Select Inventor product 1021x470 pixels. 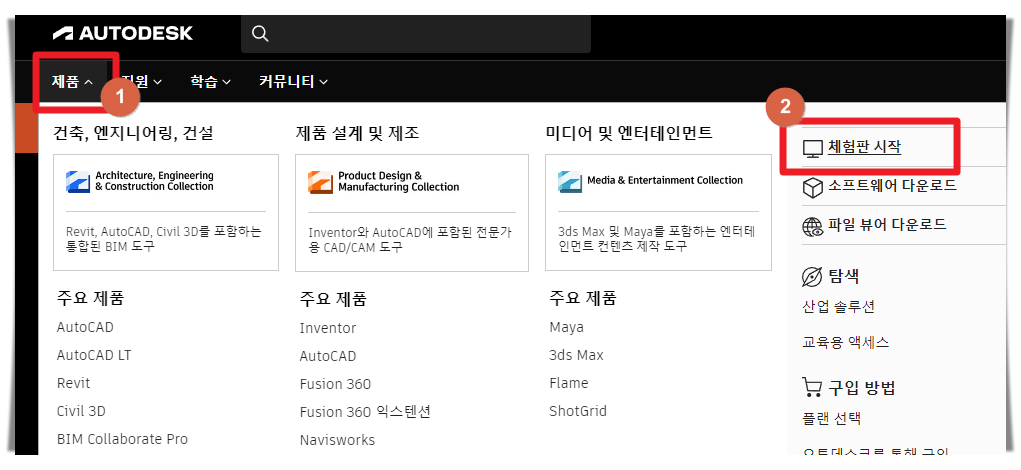328,328
